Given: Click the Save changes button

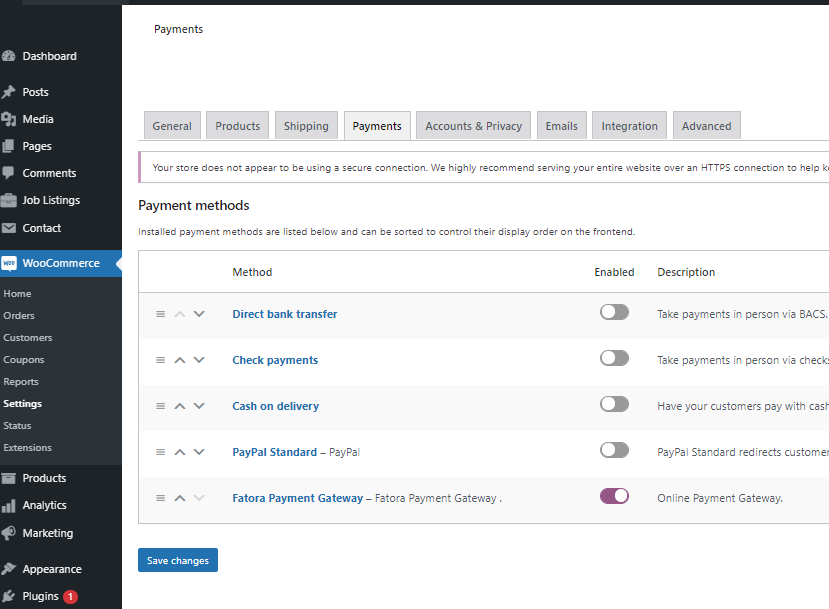Looking at the screenshot, I should coord(178,560).
